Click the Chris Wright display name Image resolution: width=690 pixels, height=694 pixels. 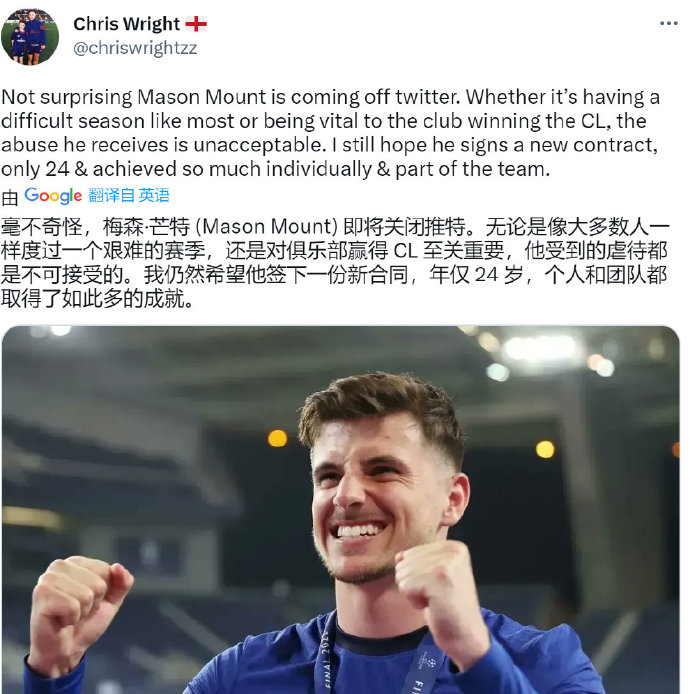pos(127,24)
